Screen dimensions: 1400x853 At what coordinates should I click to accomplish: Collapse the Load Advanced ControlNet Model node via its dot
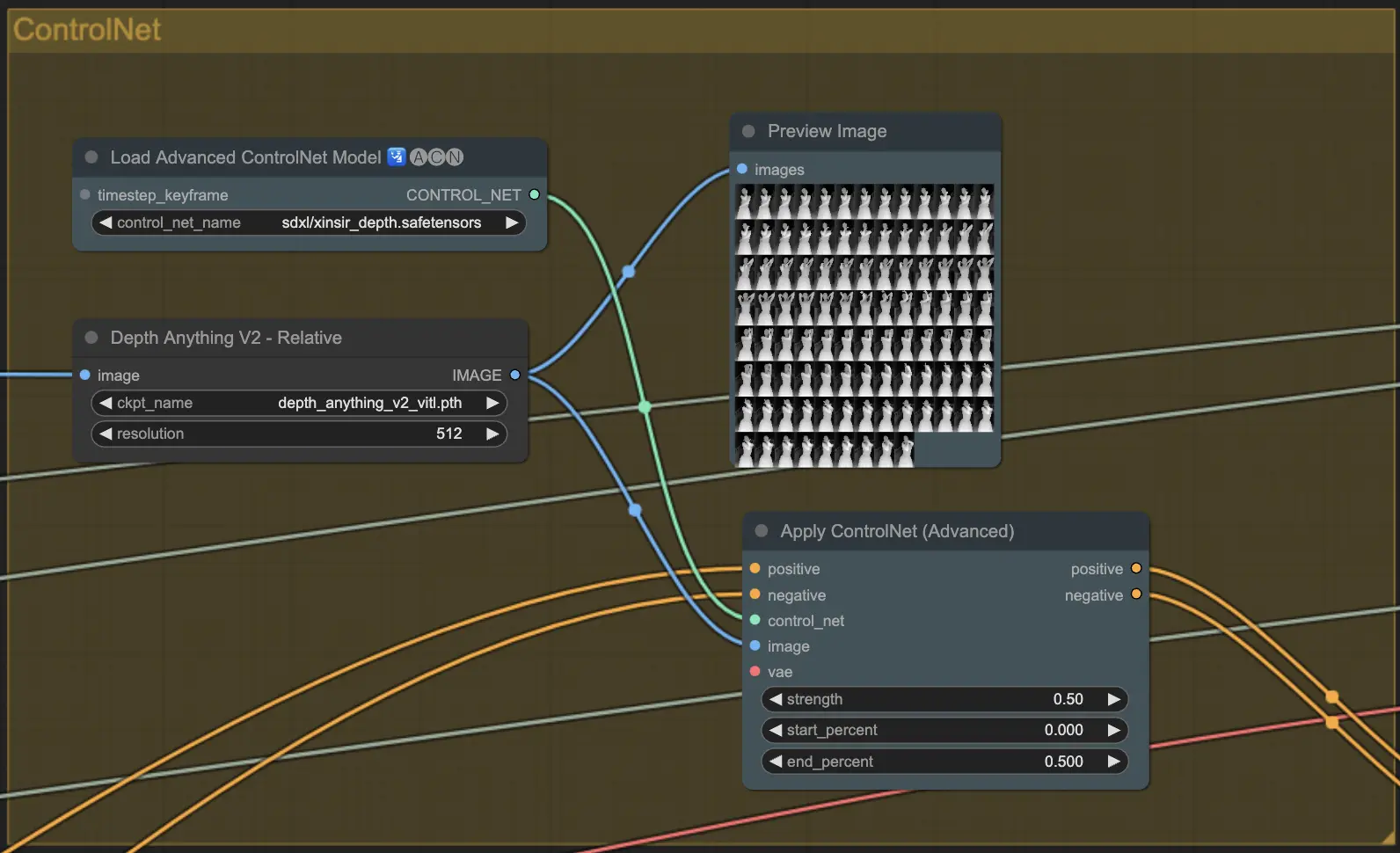(x=91, y=157)
